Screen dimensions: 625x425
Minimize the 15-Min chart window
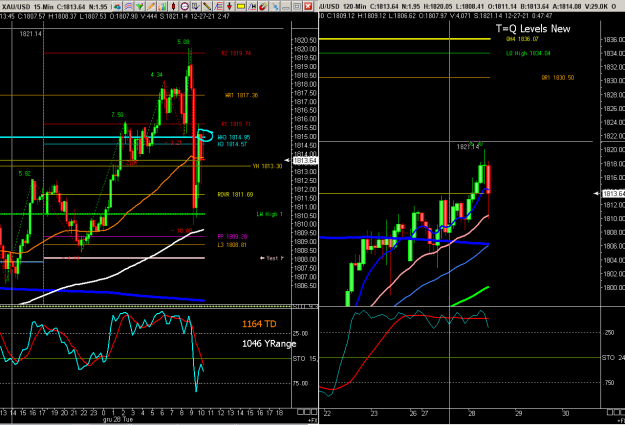pos(286,6)
